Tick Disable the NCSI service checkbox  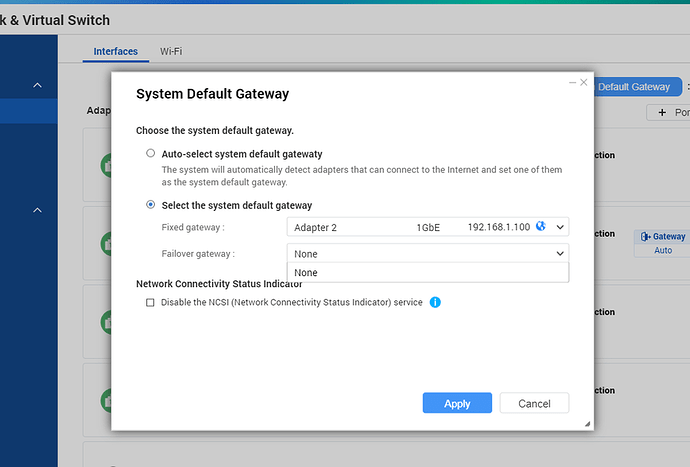point(150,302)
